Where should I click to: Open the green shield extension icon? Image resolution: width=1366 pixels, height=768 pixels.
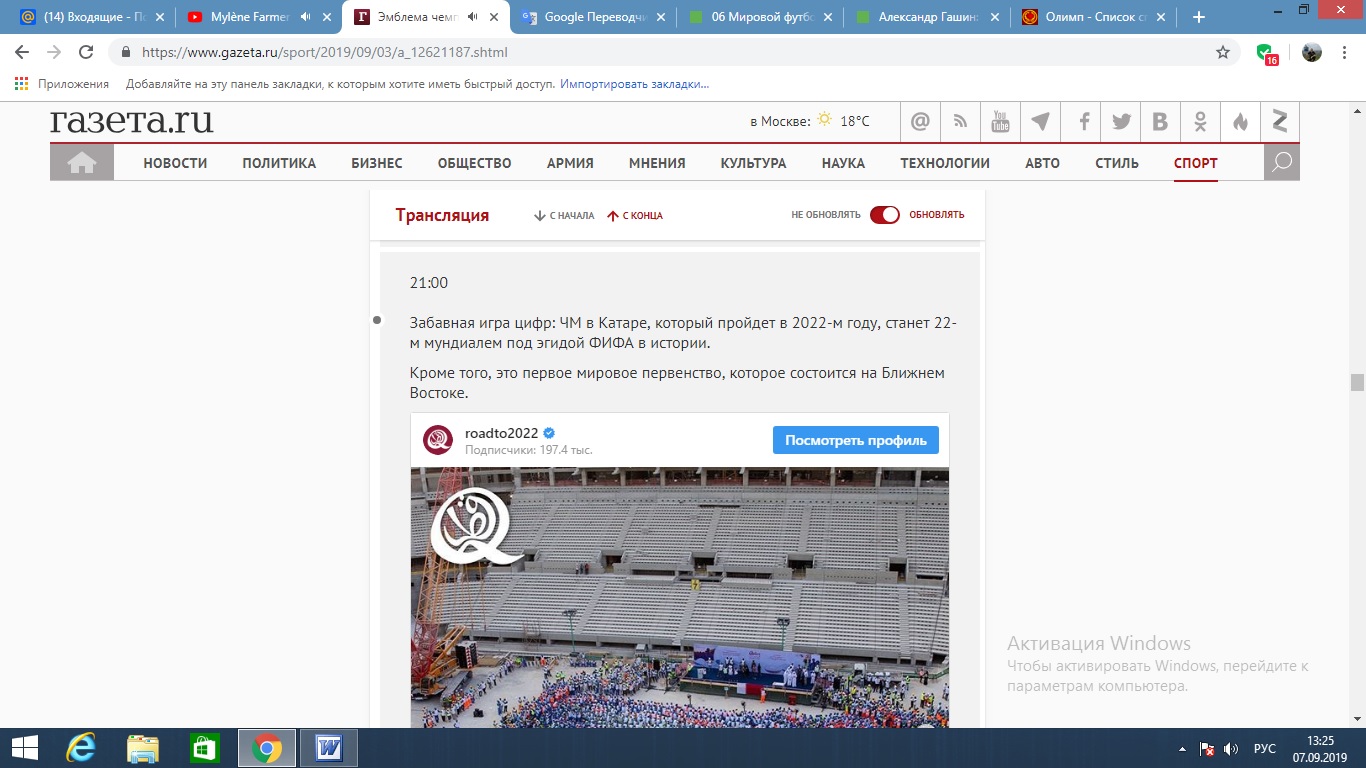(x=1266, y=53)
